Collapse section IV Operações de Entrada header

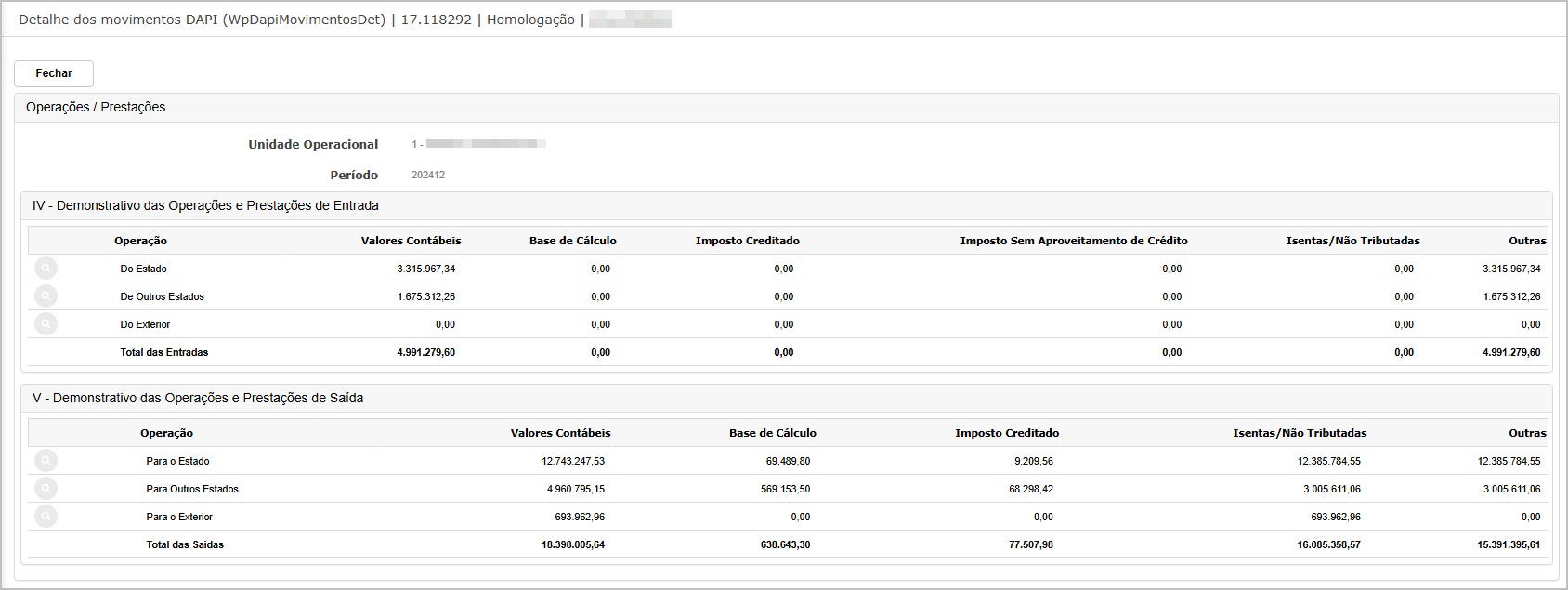click(x=205, y=206)
